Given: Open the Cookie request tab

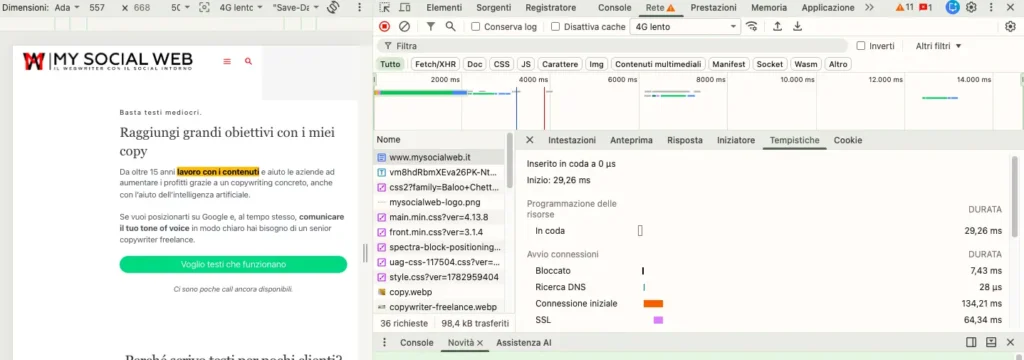Looking at the screenshot, I should click(x=848, y=140).
